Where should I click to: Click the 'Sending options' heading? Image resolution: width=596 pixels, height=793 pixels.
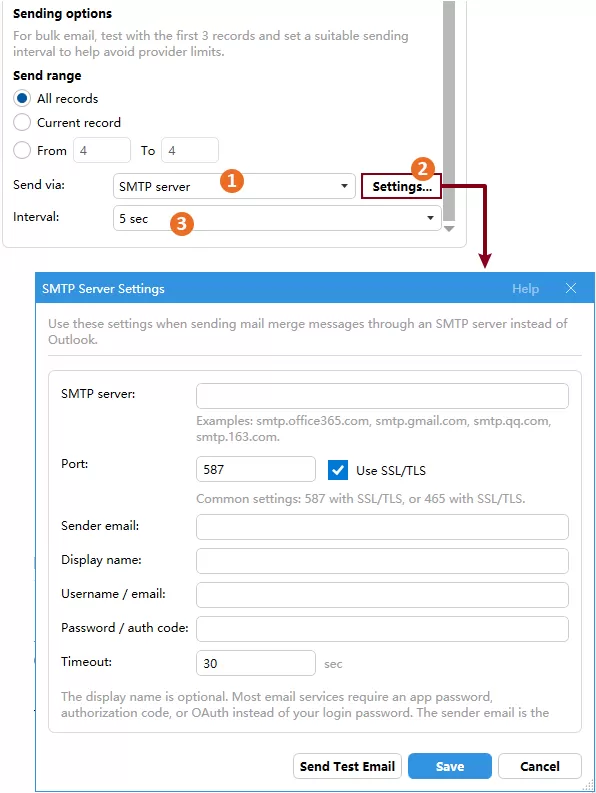coord(62,14)
